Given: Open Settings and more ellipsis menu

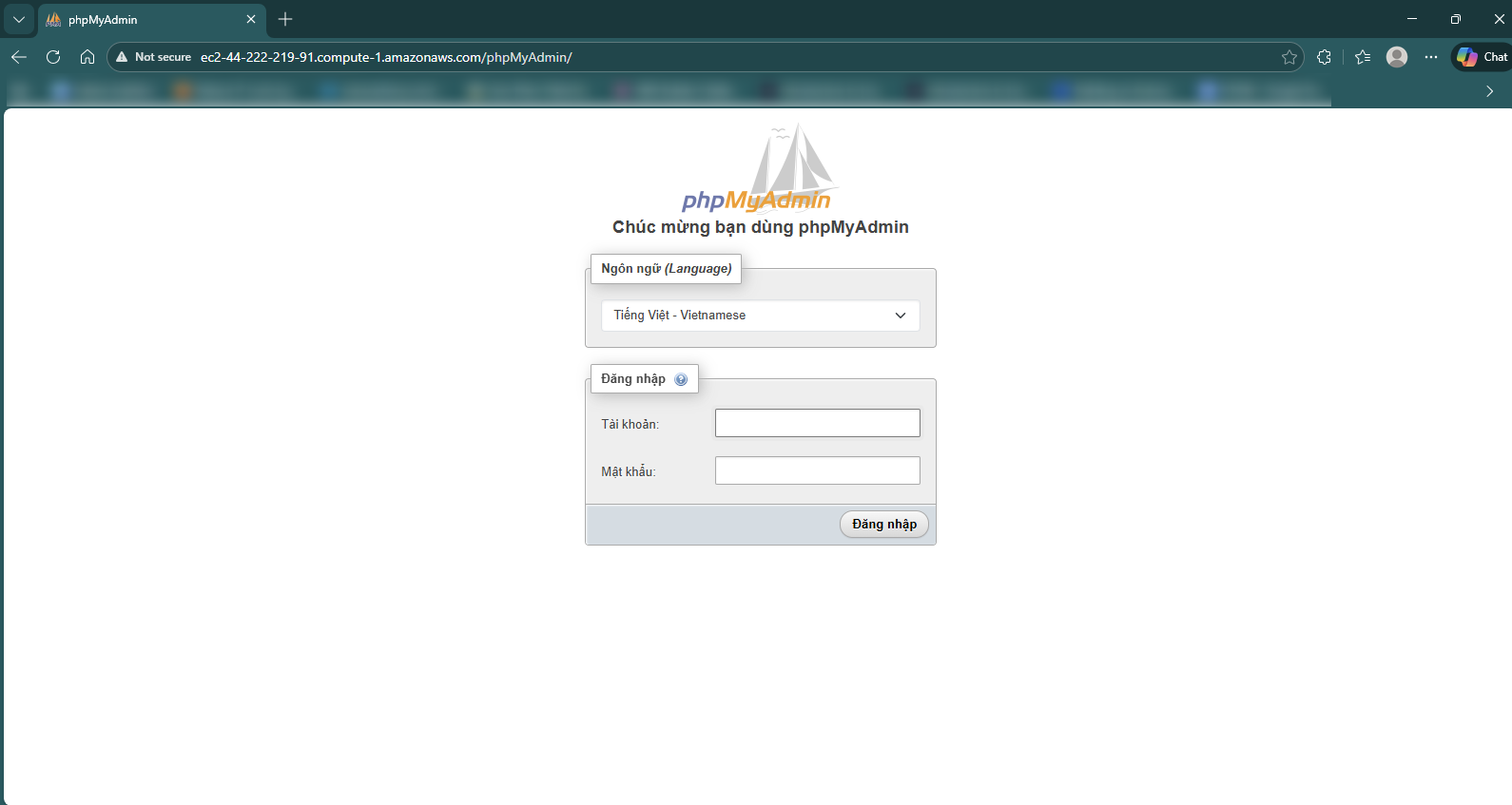Looking at the screenshot, I should coord(1431,57).
